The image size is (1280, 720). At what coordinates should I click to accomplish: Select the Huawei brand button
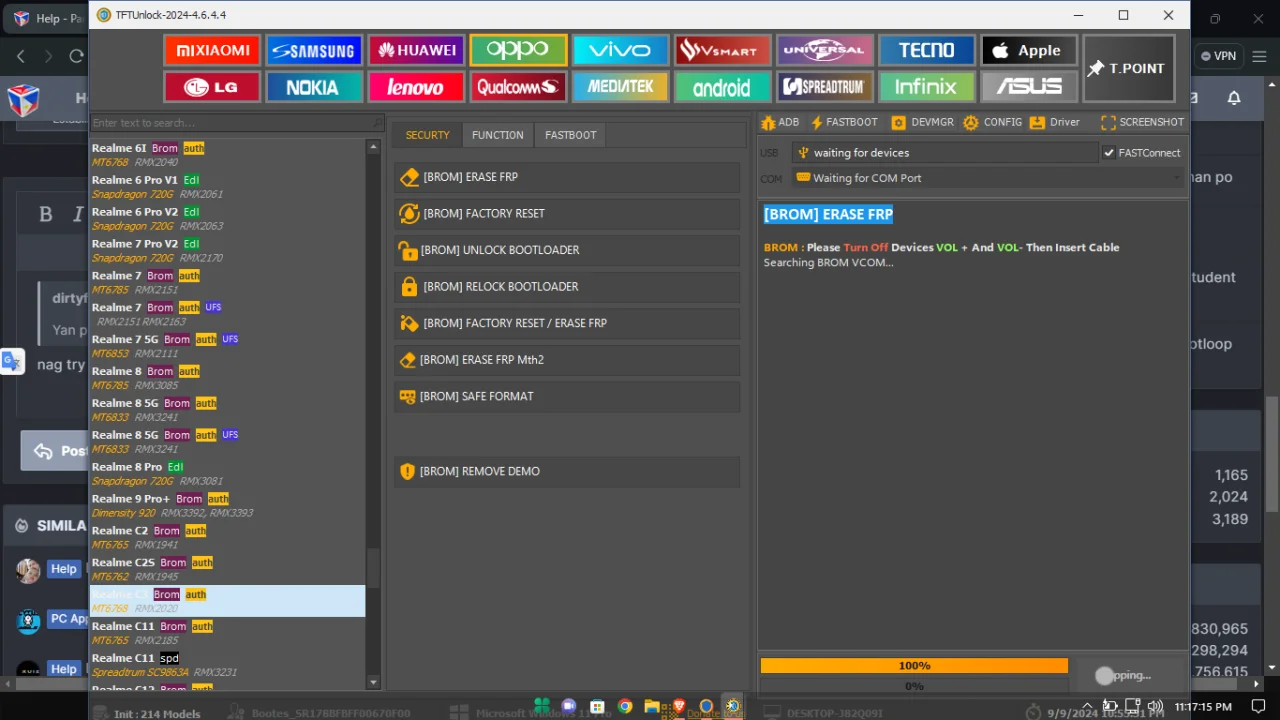pyautogui.click(x=415, y=50)
